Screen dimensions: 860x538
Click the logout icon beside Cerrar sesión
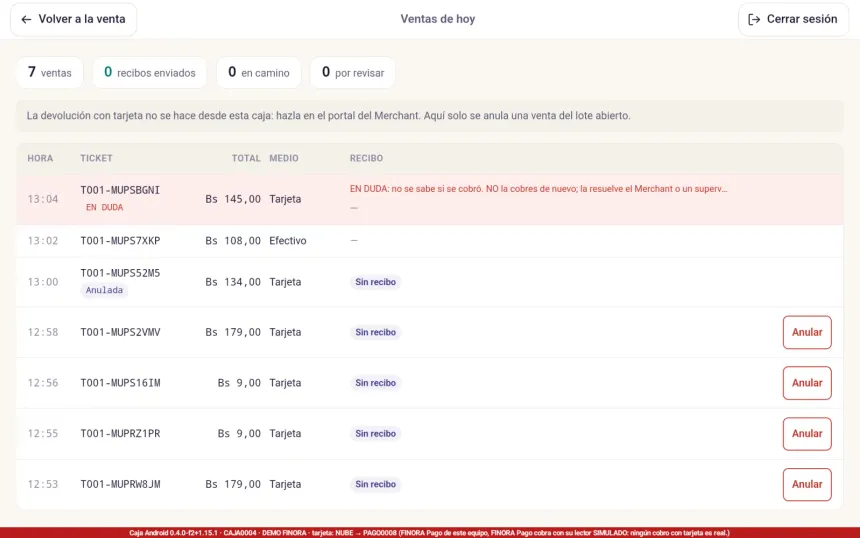[x=754, y=19]
